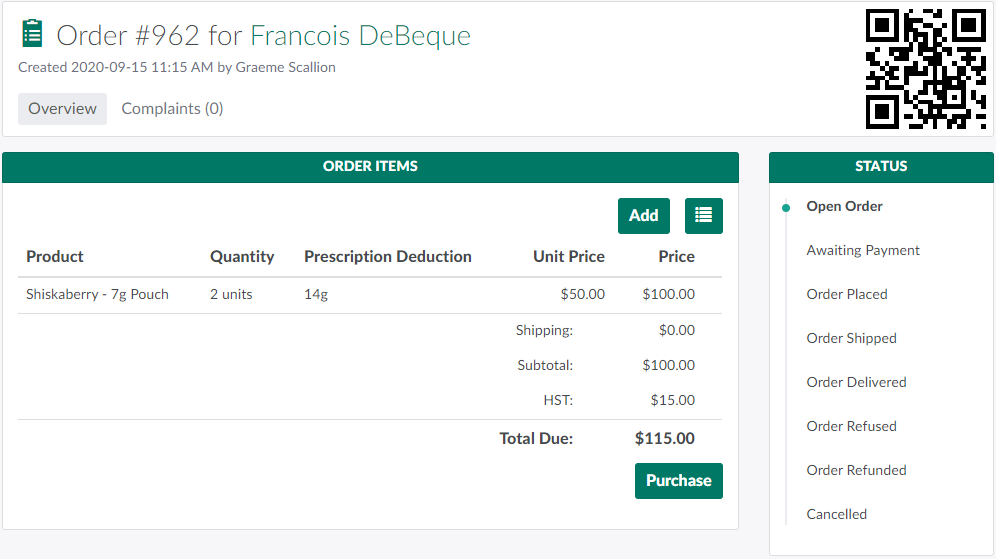Click the Product column header

(x=55, y=257)
